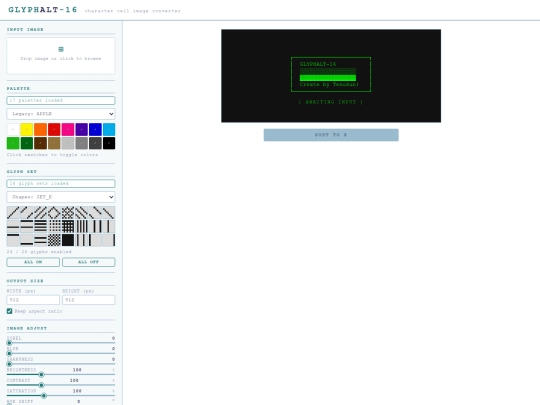Toggle the tan palette swatch
The height and width of the screenshot is (405, 540).
click(x=54, y=143)
